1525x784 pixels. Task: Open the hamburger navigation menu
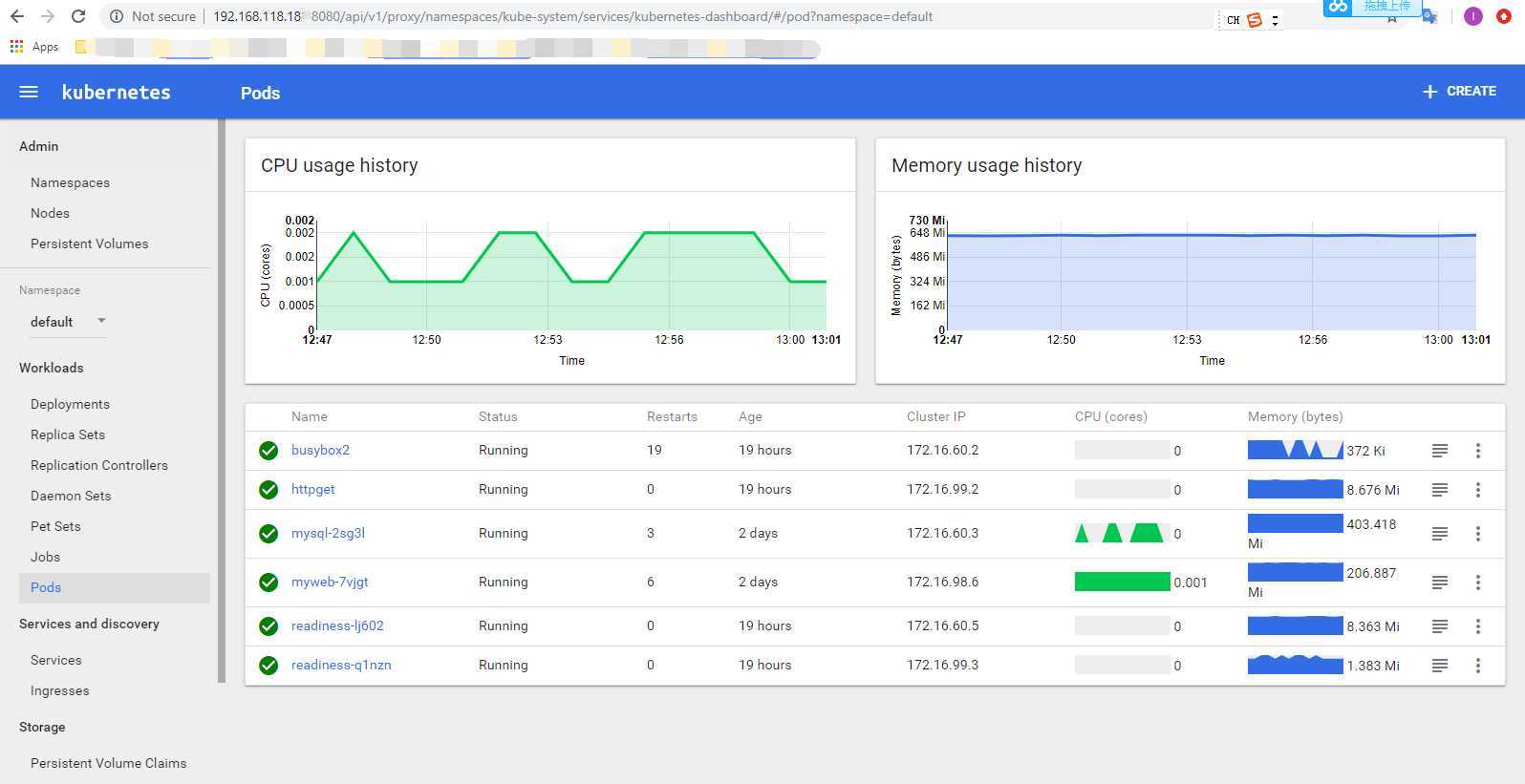click(x=29, y=92)
